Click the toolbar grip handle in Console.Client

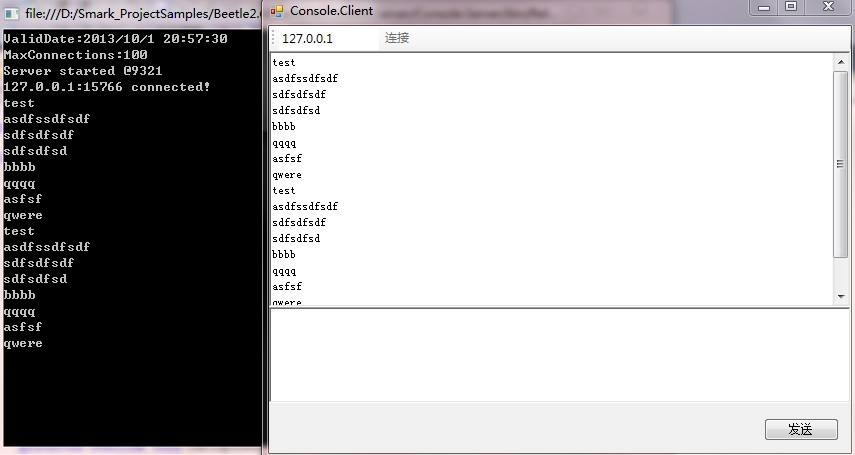(x=274, y=39)
